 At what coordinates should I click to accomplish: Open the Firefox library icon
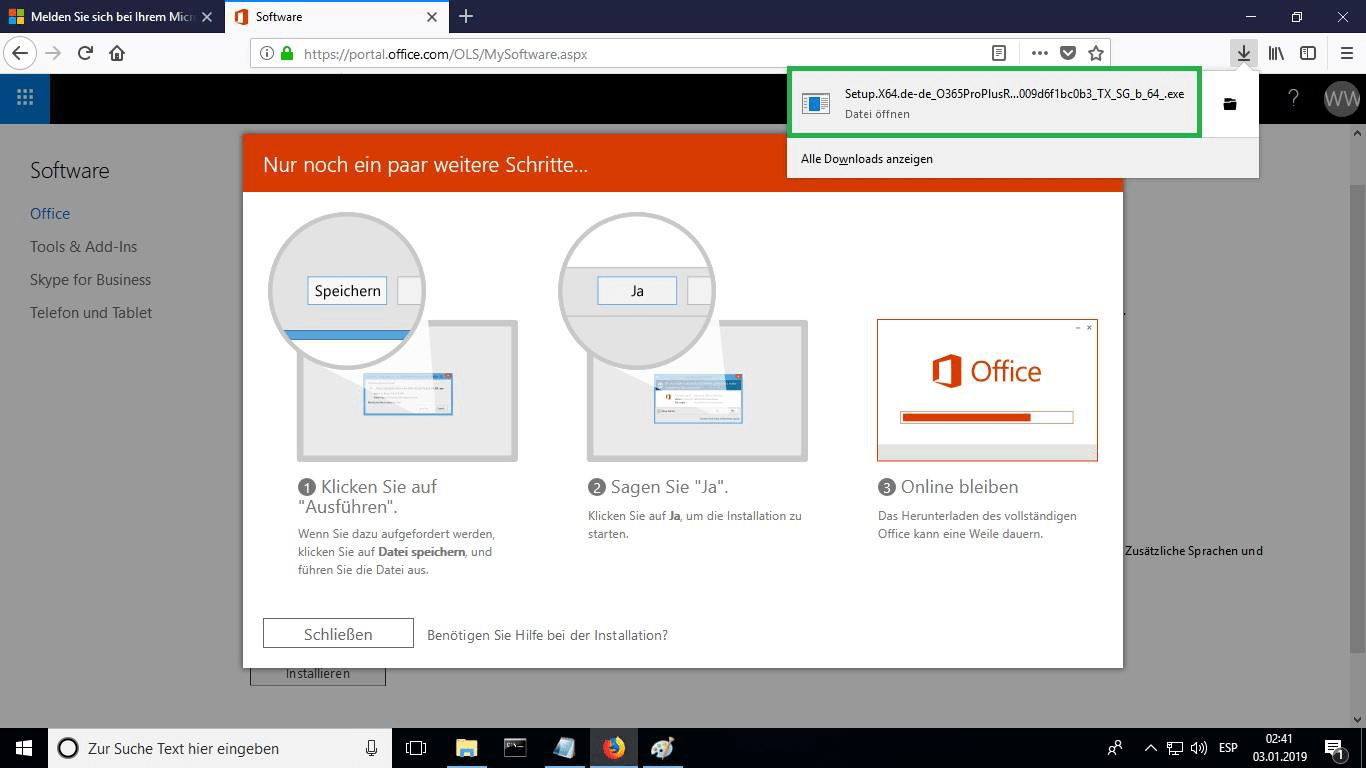(x=1276, y=54)
